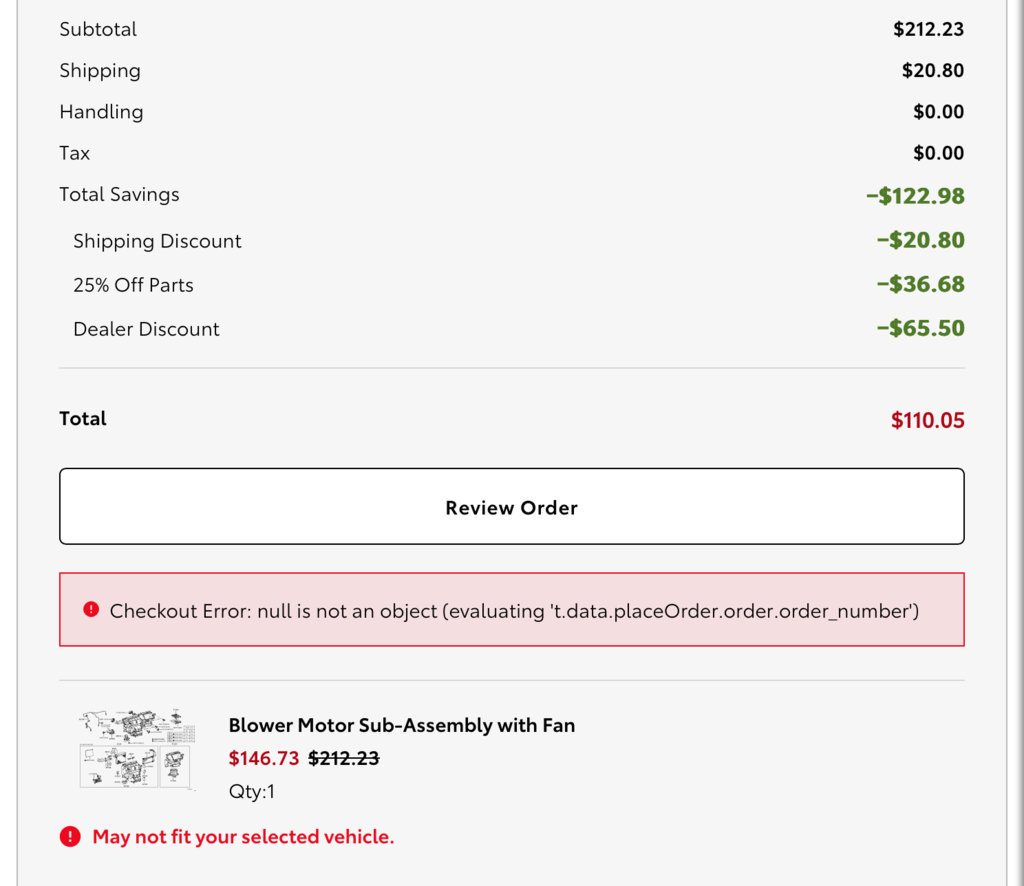This screenshot has width=1024, height=886.
Task: Click the May not fit your selected vehicle warning
Action: (x=243, y=836)
